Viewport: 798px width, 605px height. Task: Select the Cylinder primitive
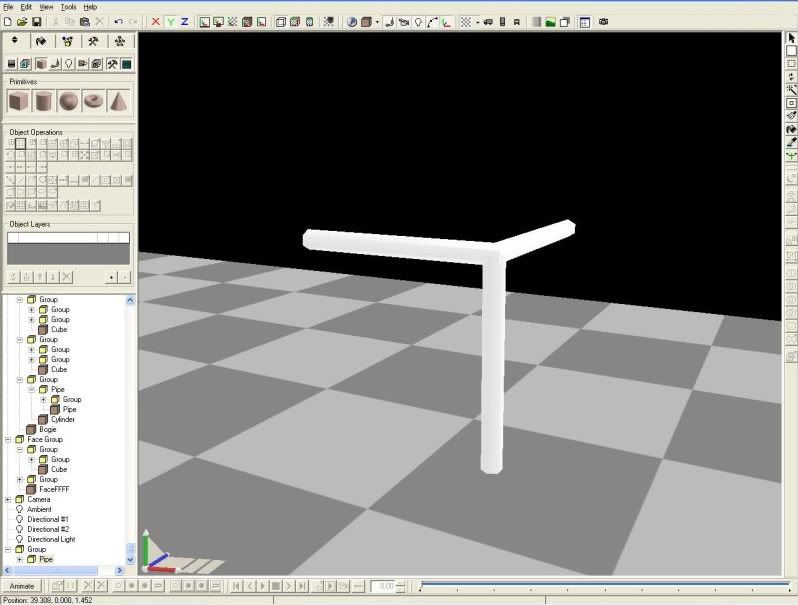(x=43, y=101)
